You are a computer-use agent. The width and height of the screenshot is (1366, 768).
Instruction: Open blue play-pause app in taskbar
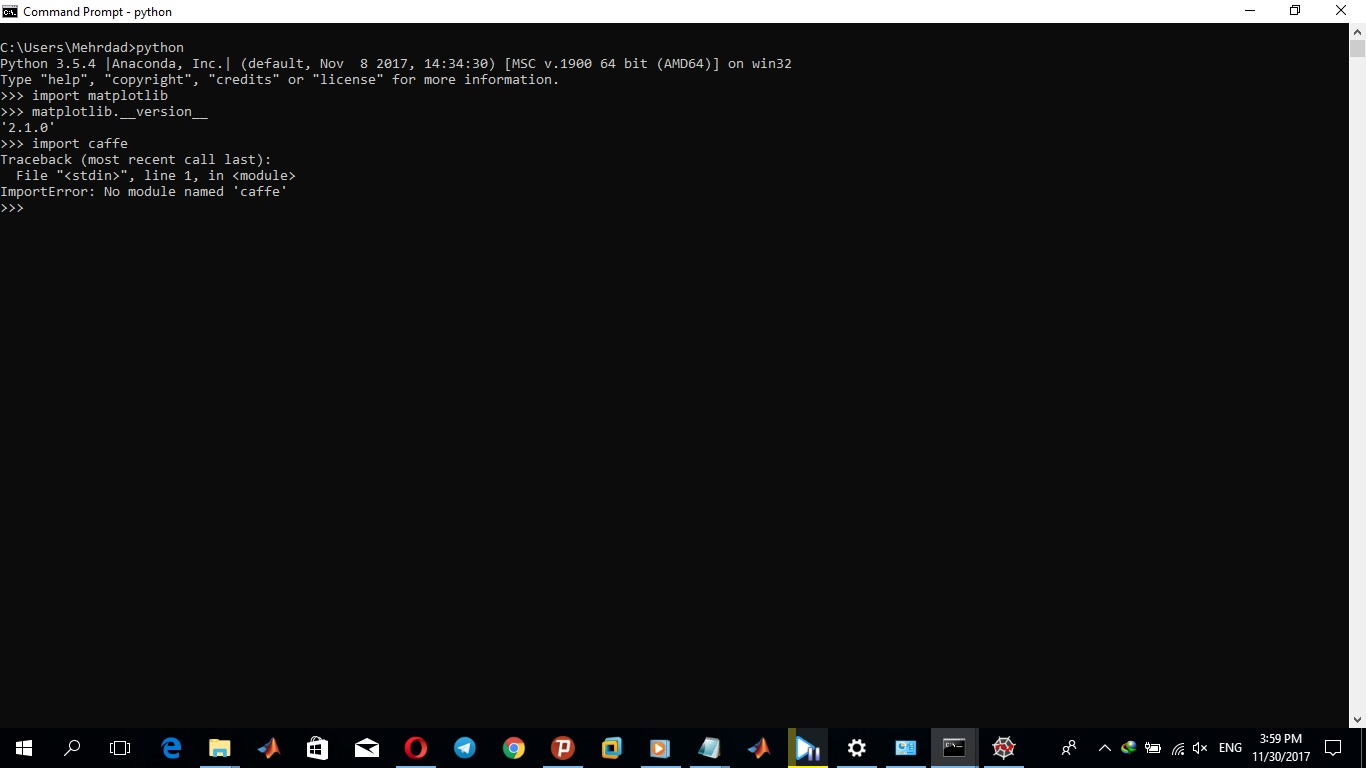tap(807, 748)
